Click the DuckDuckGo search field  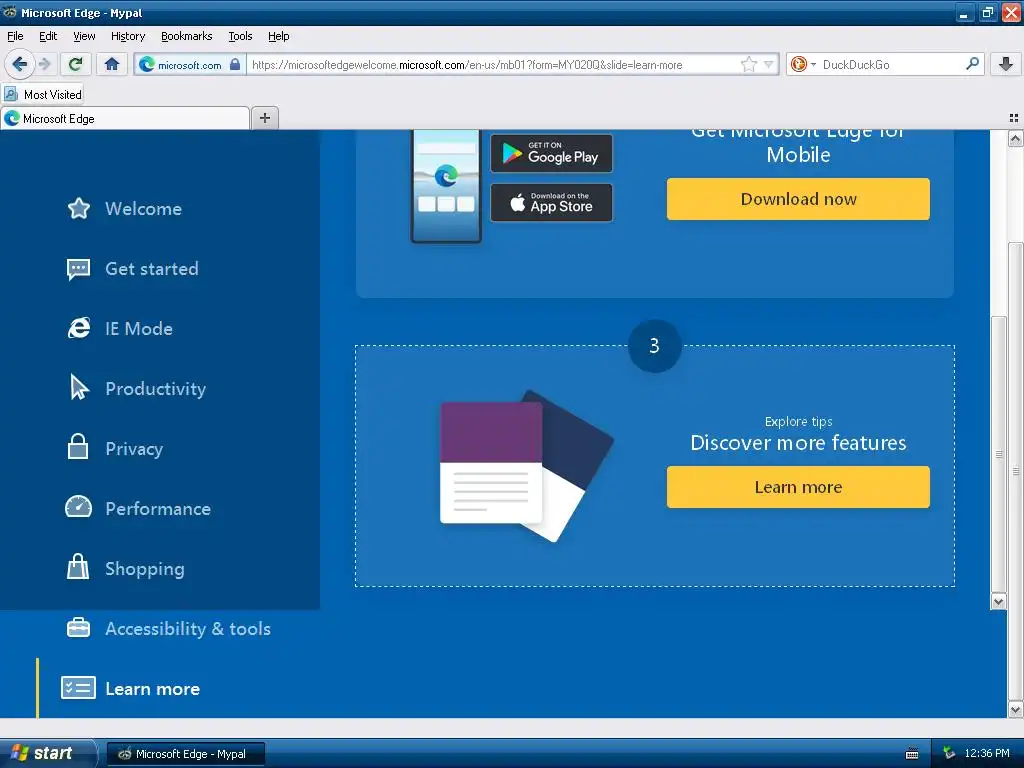891,64
